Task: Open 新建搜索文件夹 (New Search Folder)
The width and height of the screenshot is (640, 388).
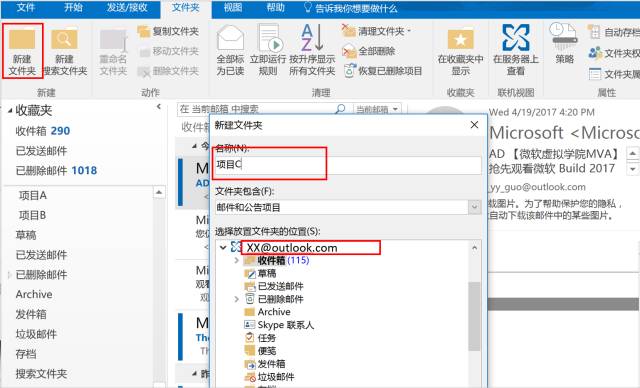Action: pyautogui.click(x=64, y=51)
